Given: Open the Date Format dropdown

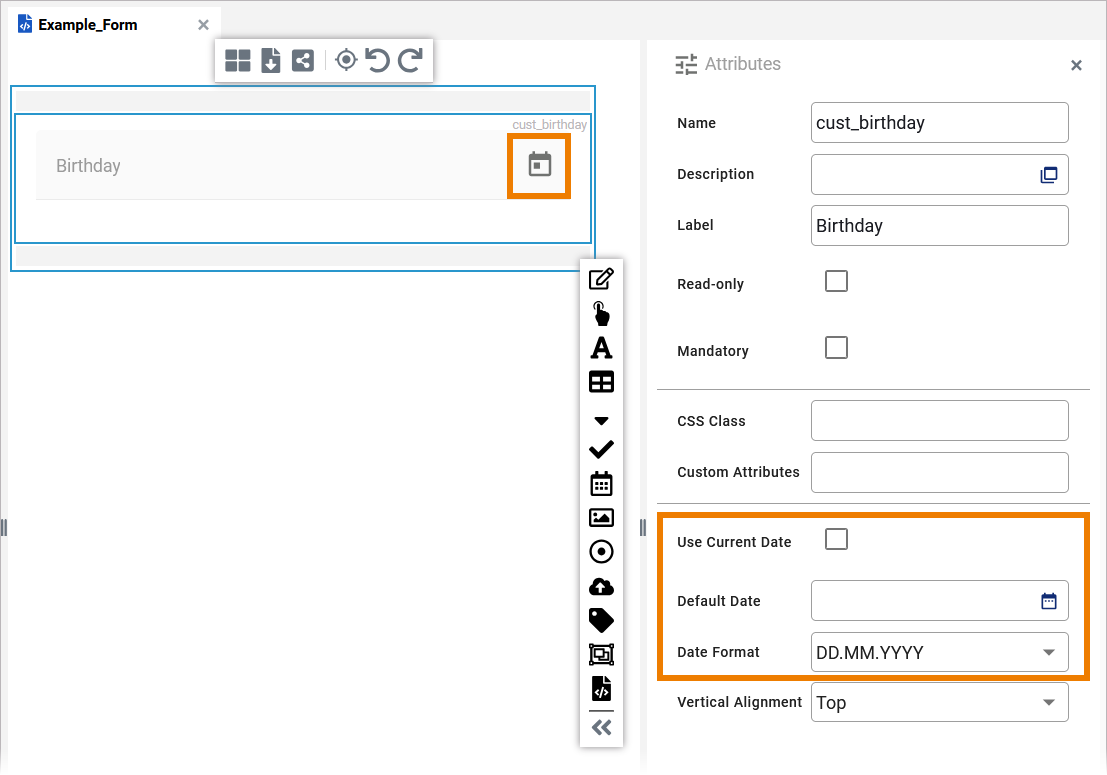Looking at the screenshot, I should [940, 653].
